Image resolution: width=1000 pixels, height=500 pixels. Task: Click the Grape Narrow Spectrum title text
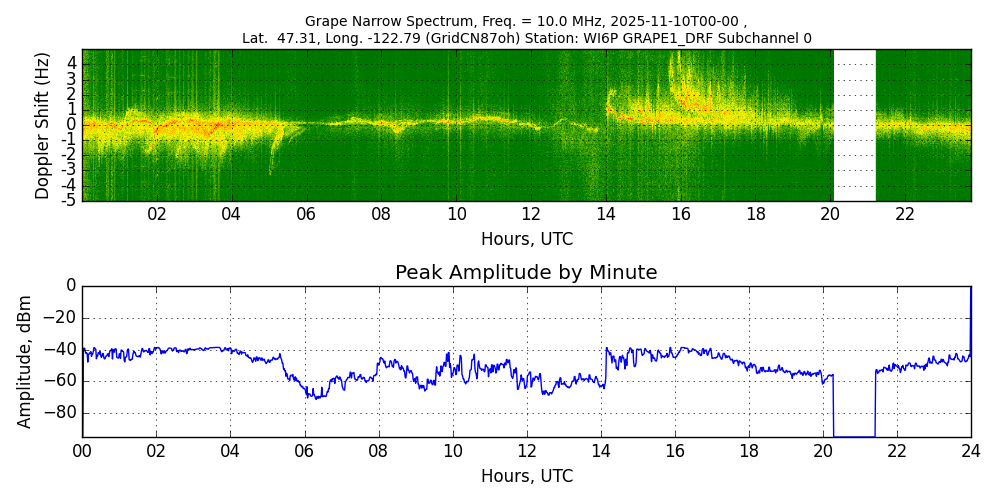[x=526, y=21]
